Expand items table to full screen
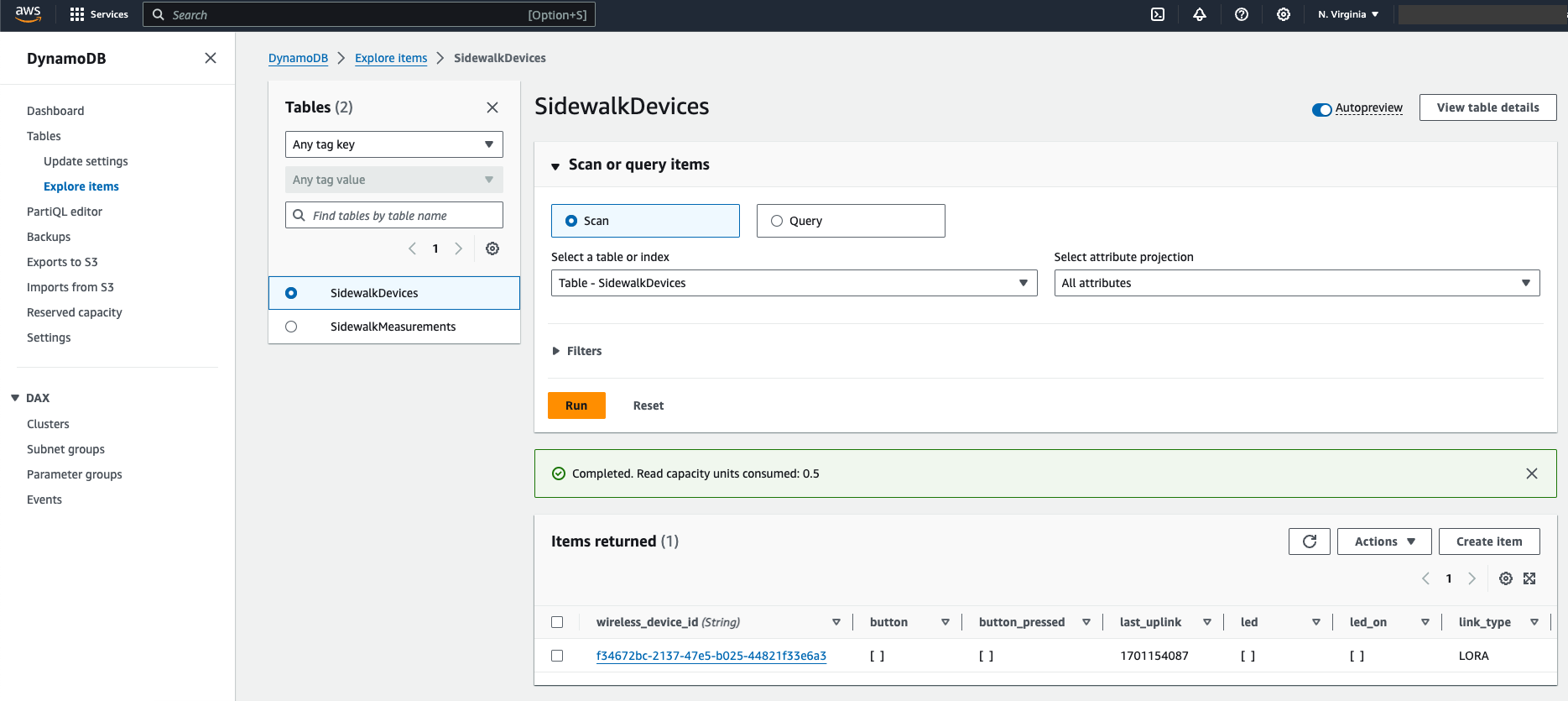1568x701 pixels. 1529,578
